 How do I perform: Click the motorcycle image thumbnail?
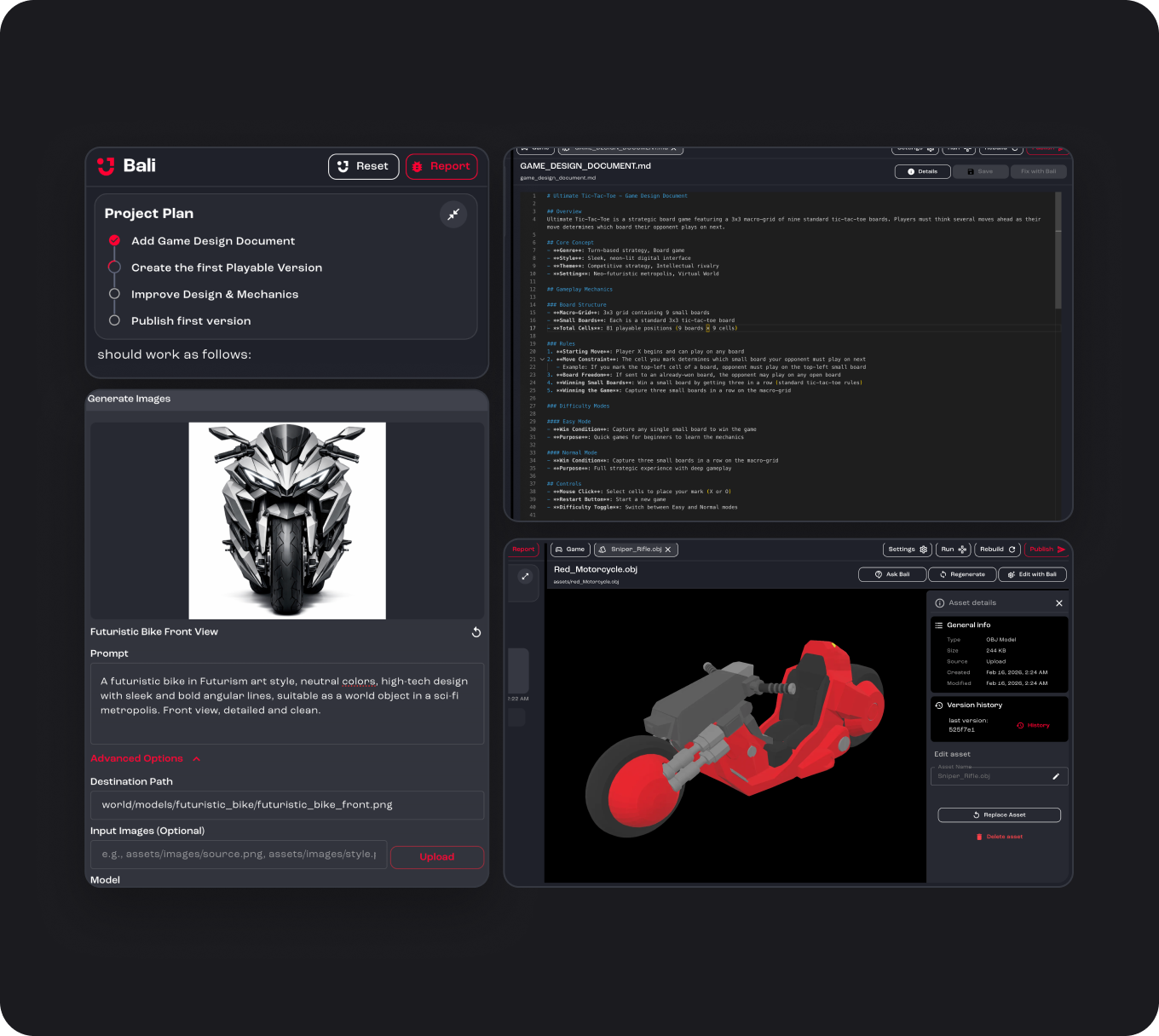click(x=286, y=520)
